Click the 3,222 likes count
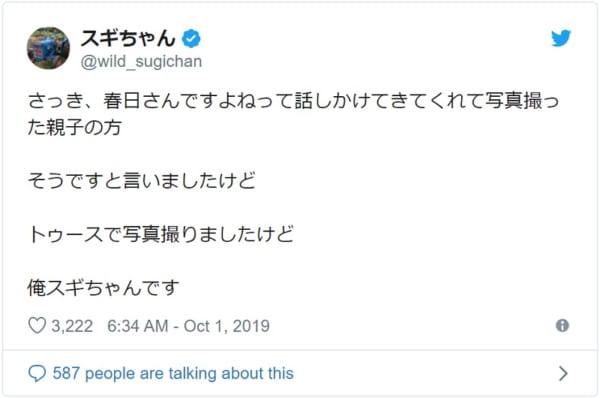The width and height of the screenshot is (600, 398). coord(72,326)
